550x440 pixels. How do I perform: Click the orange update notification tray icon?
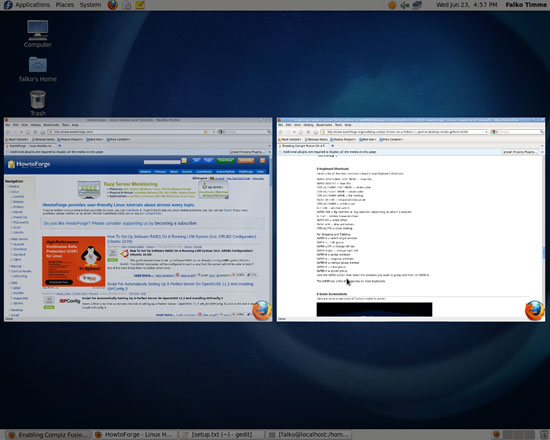coord(392,5)
